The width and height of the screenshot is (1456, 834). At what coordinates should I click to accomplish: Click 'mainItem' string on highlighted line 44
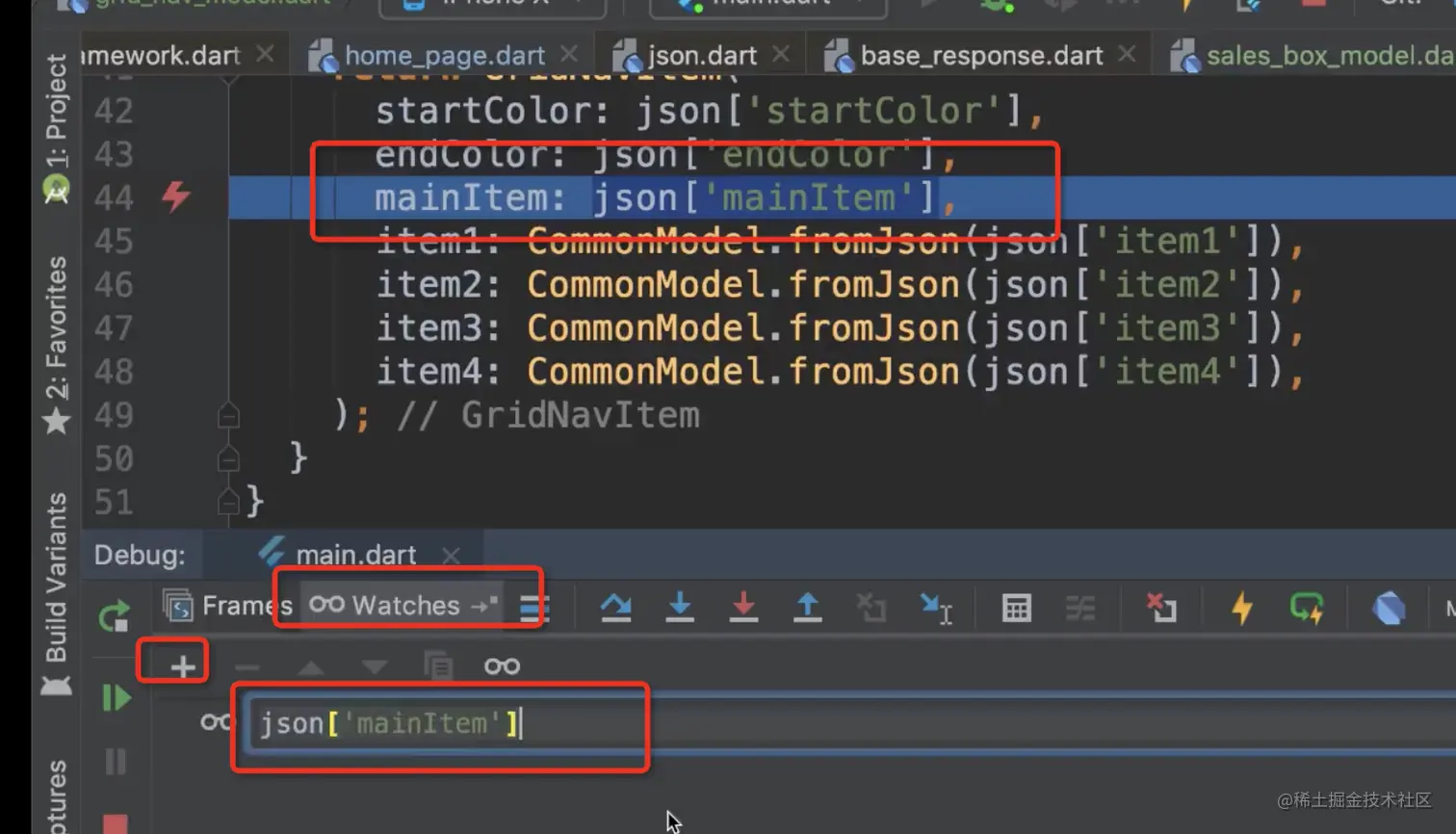[x=808, y=197]
